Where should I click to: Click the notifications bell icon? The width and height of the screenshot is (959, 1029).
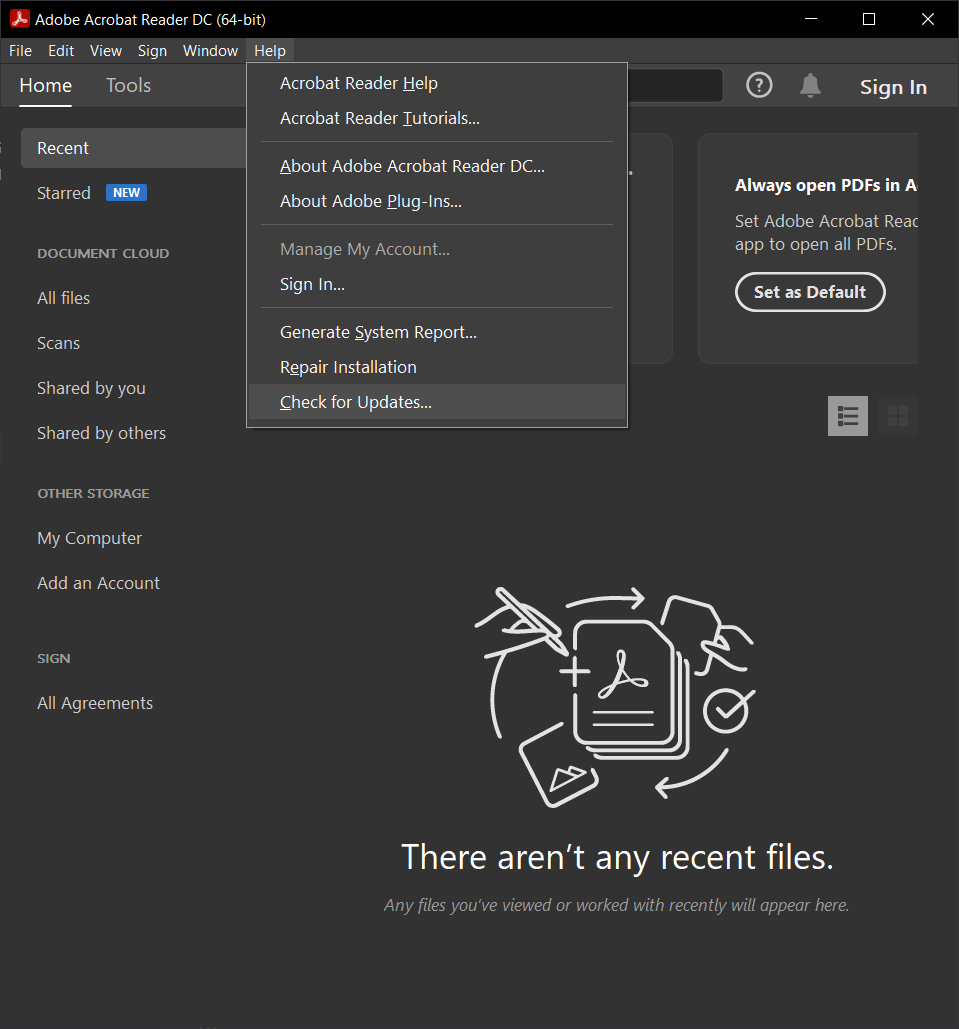pyautogui.click(x=810, y=85)
